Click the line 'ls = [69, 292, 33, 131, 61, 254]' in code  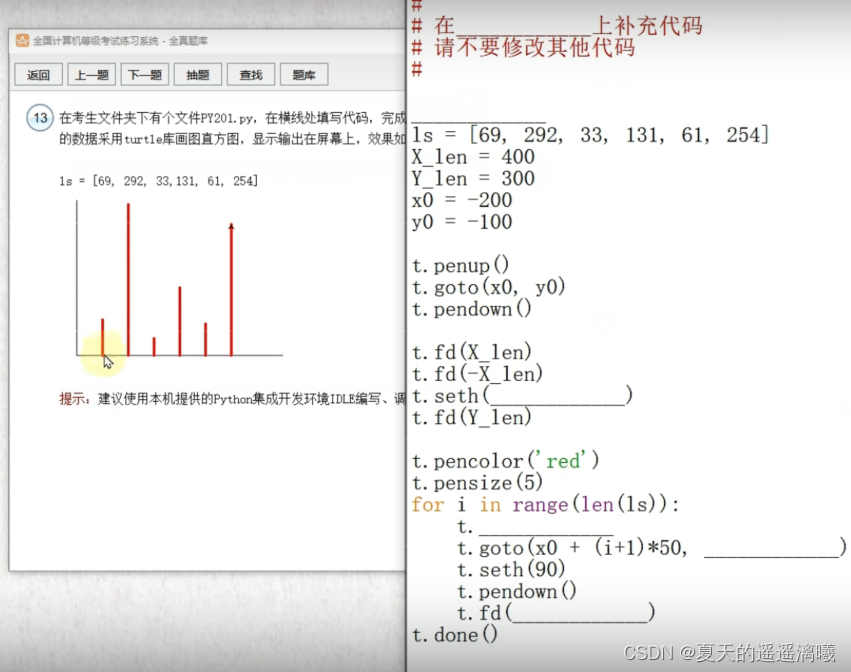[x=590, y=135]
